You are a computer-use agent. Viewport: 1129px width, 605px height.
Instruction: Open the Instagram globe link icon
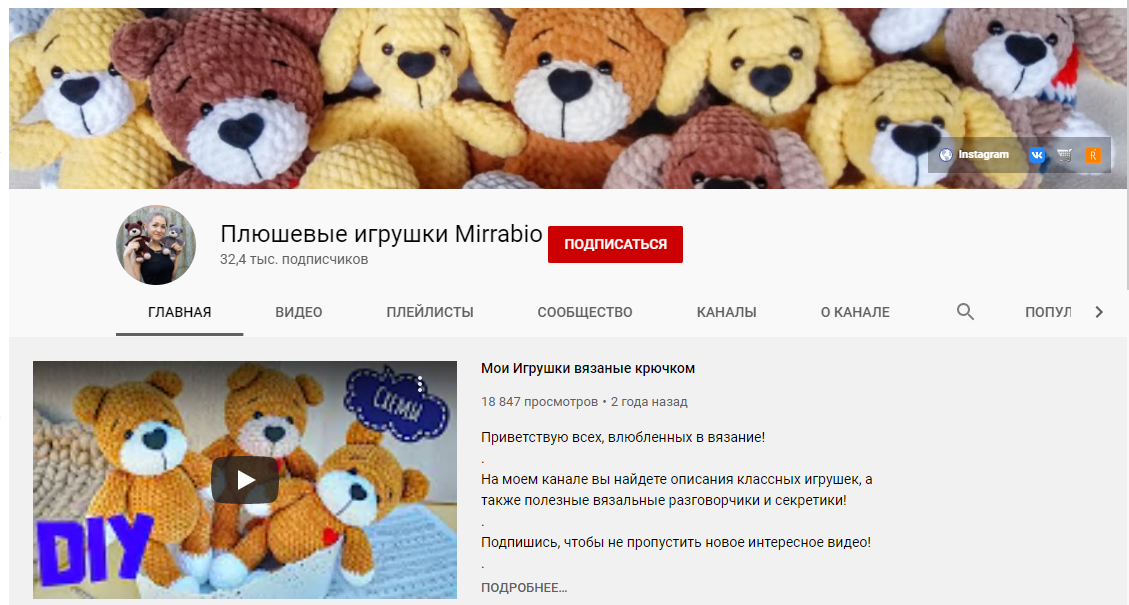click(946, 155)
